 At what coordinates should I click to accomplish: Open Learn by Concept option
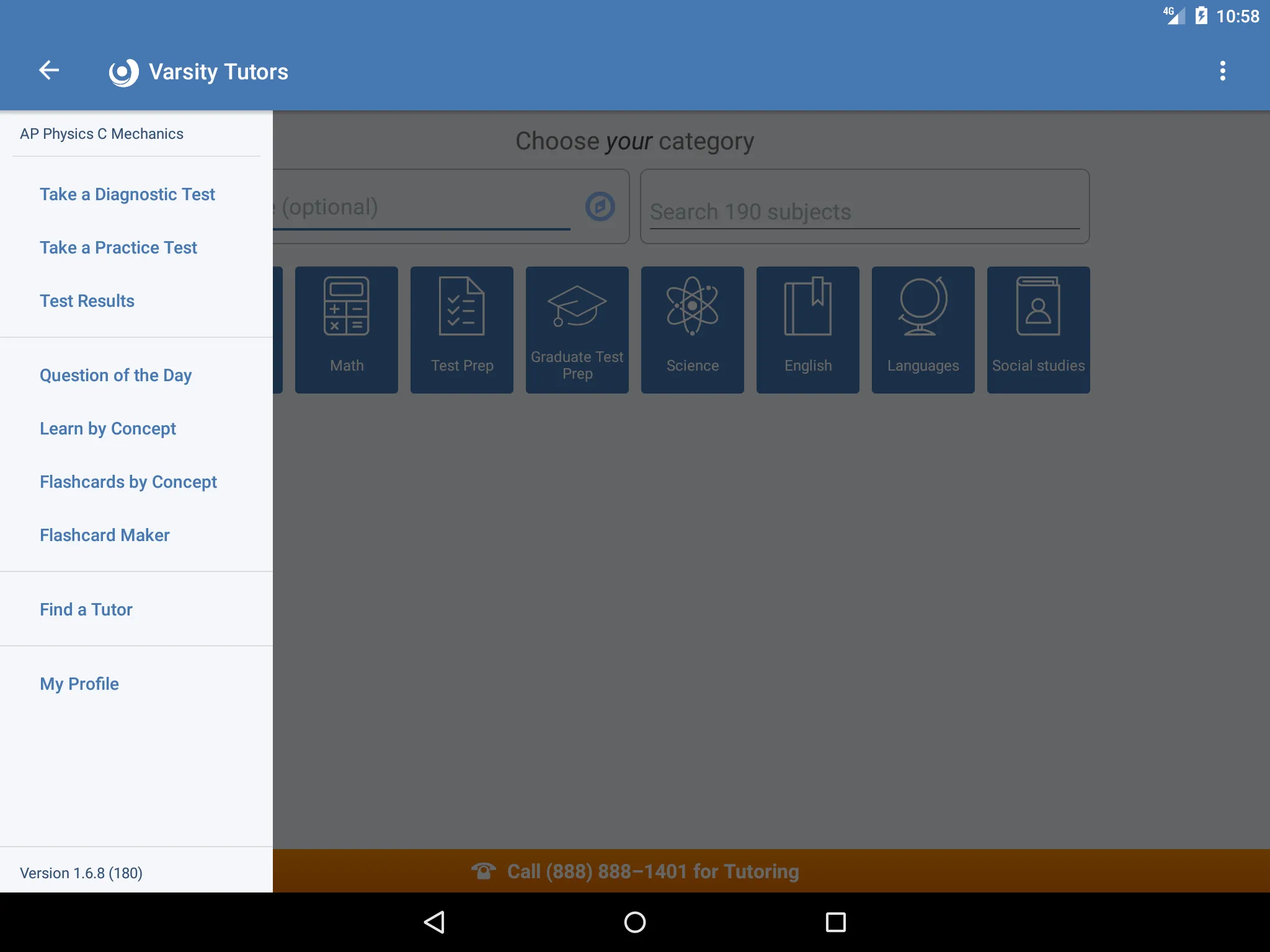point(107,428)
